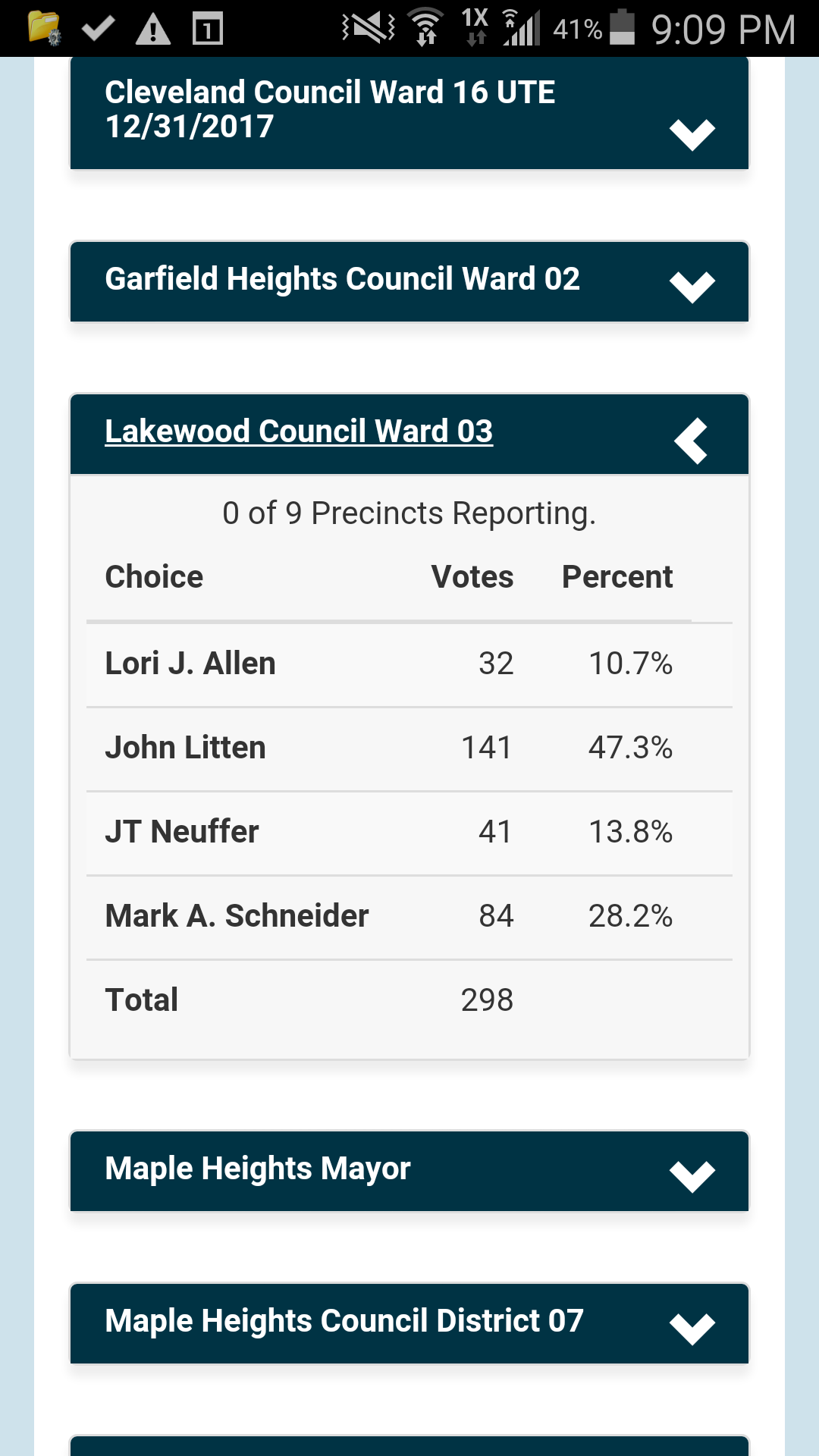Tap the cellular signal bars icon

click(x=521, y=29)
